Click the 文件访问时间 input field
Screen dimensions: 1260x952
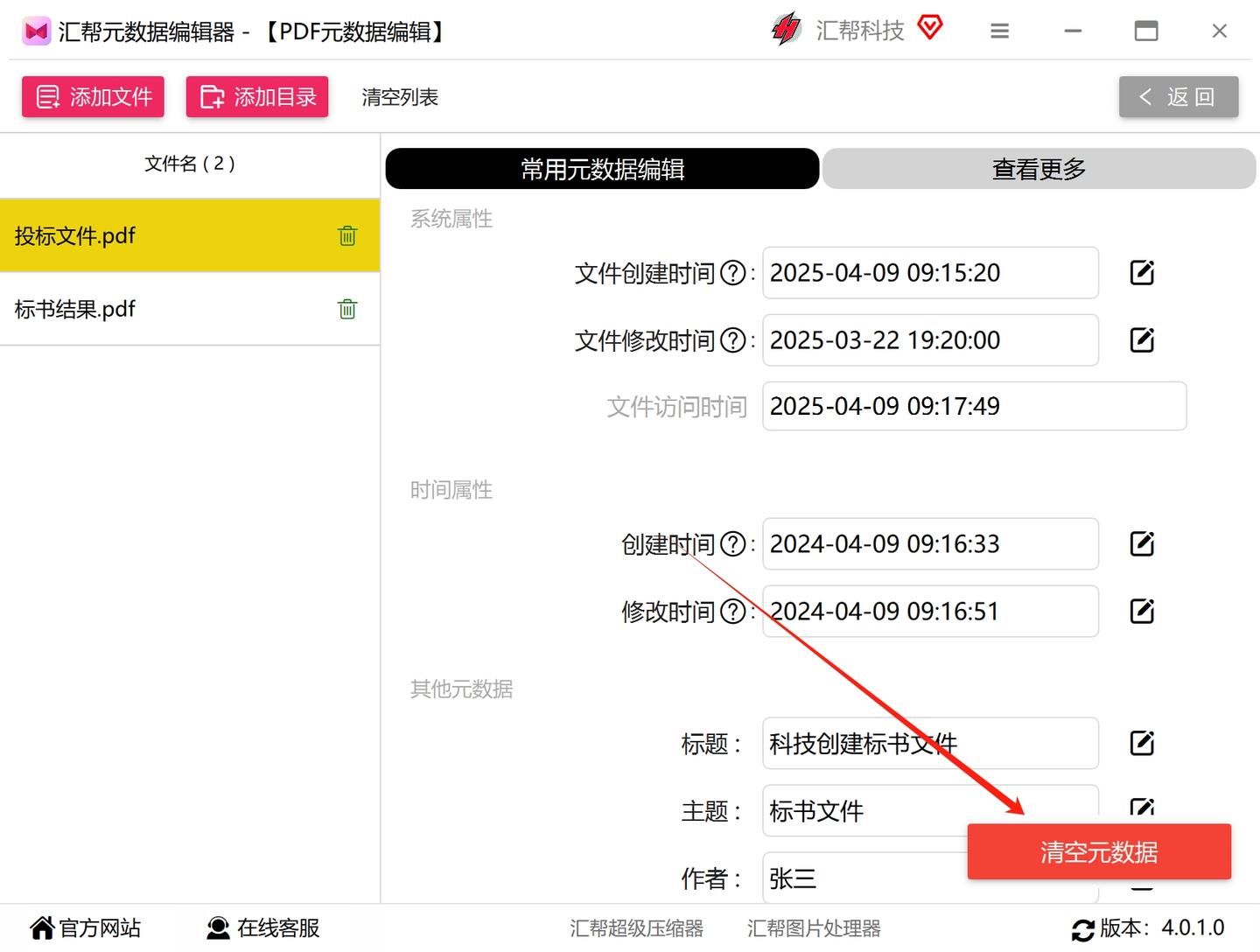coord(974,406)
